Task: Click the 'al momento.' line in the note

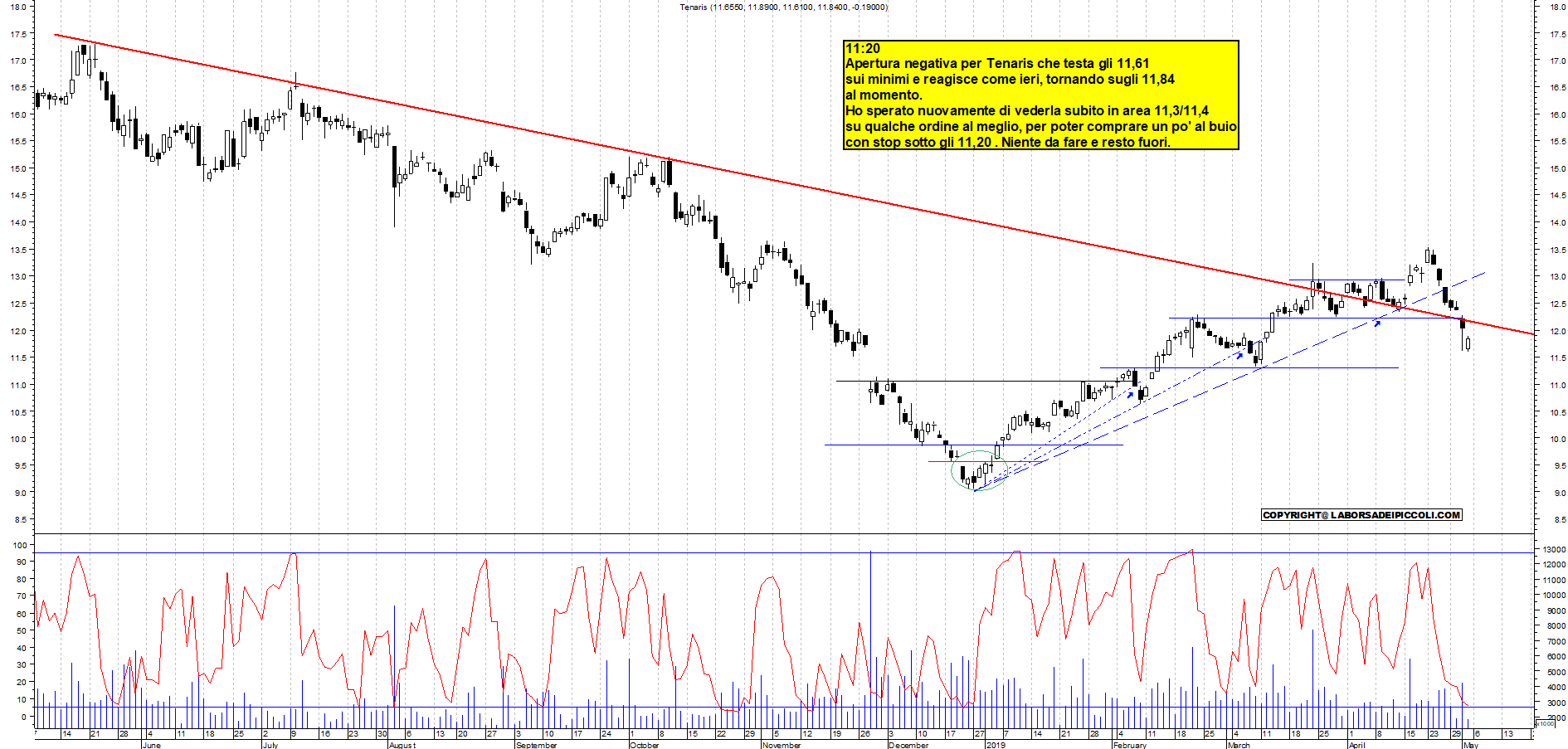Action: tap(884, 95)
